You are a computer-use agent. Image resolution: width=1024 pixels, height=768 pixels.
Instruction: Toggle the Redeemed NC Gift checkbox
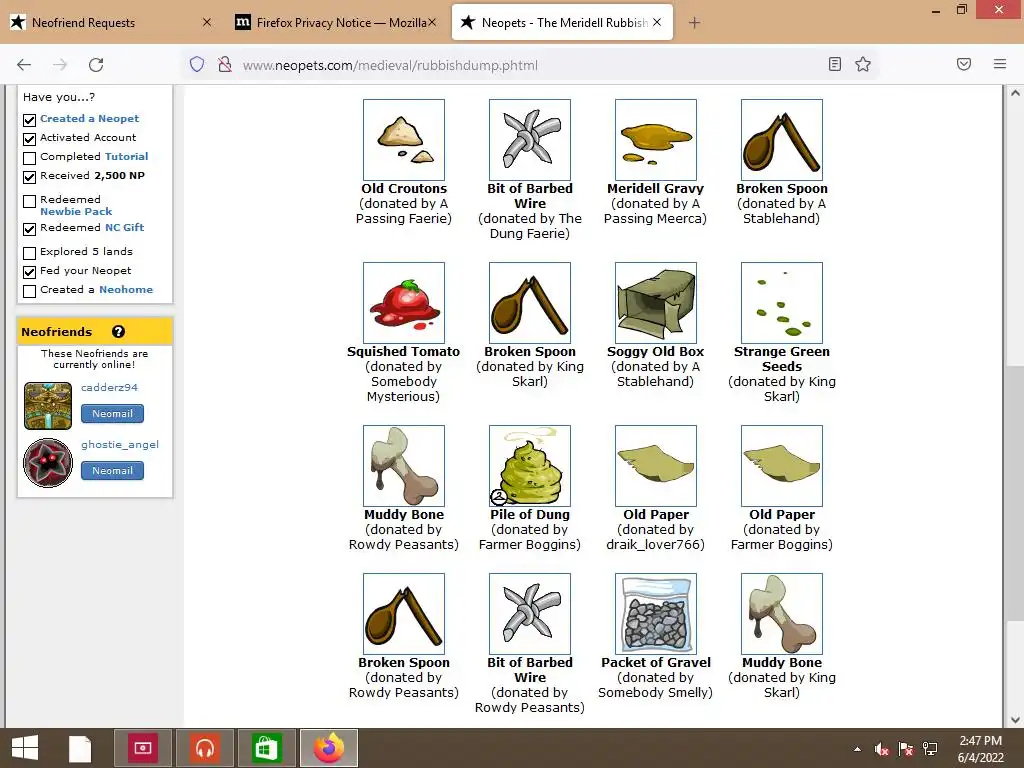pyautogui.click(x=29, y=229)
